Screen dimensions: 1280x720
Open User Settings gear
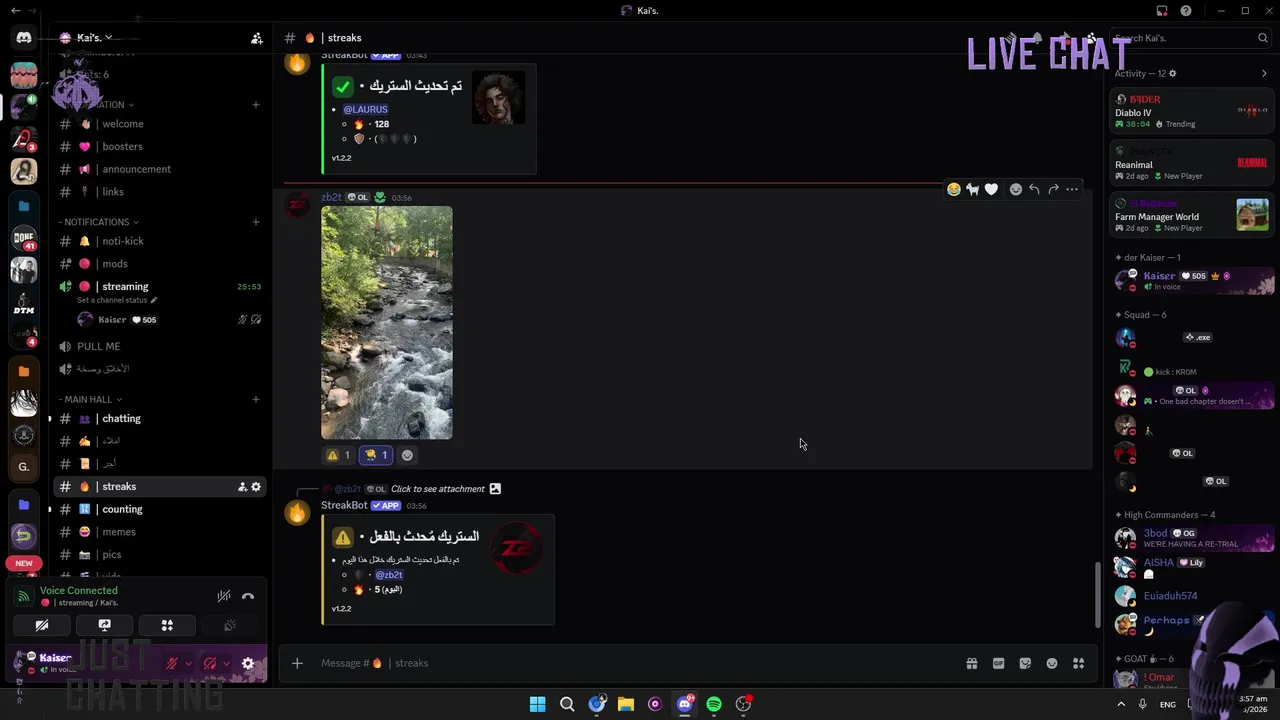(248, 663)
